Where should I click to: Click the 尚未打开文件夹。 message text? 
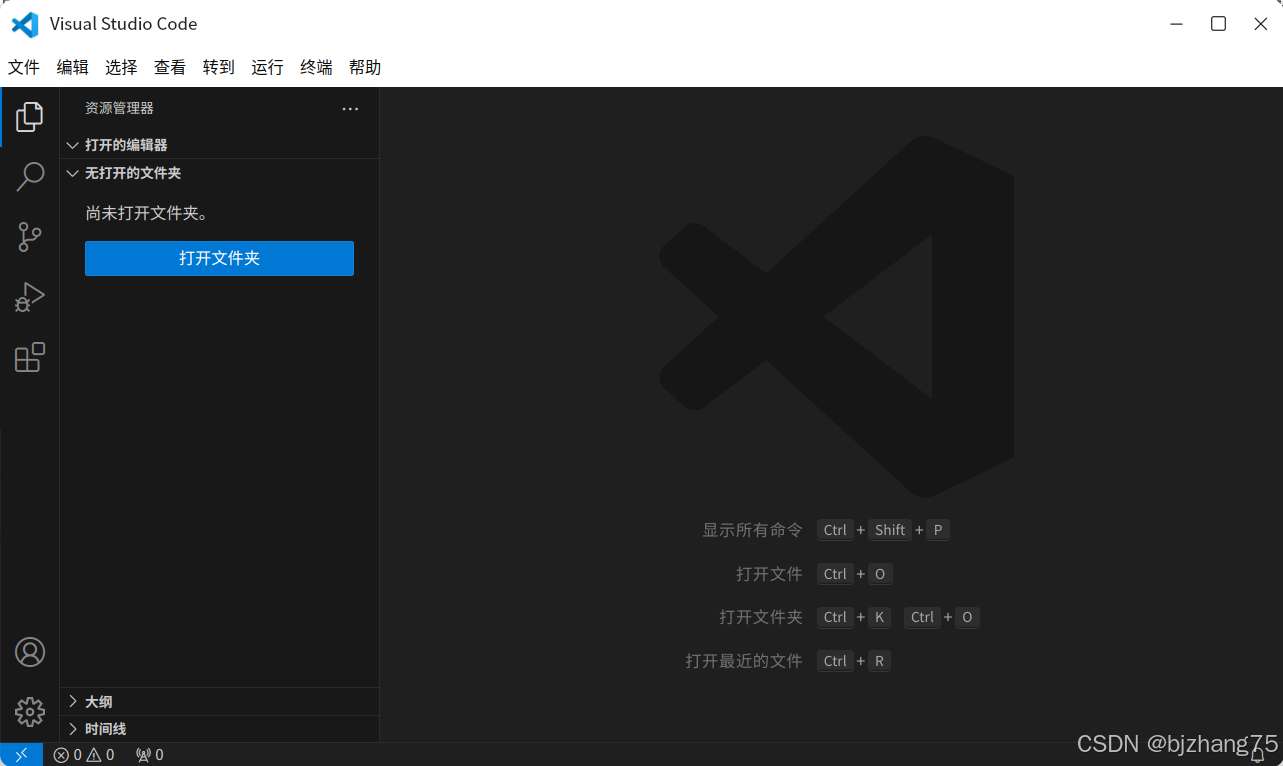[x=147, y=213]
